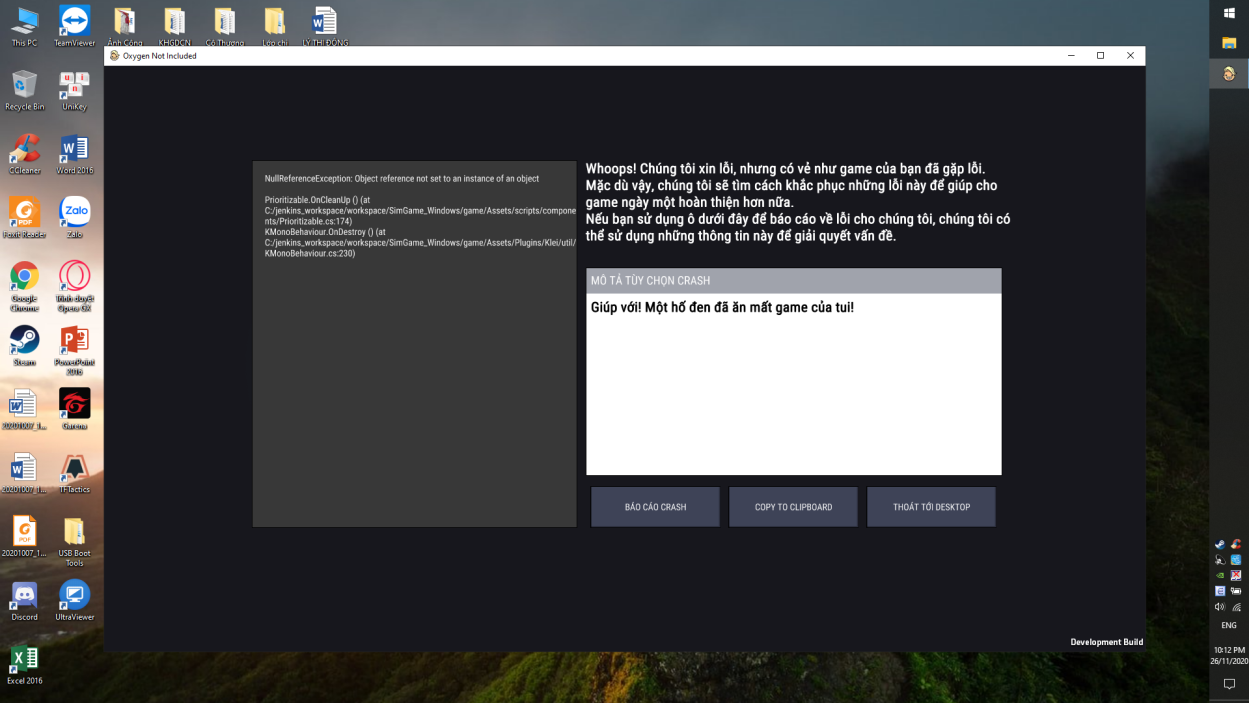Open the KHGDCN desktop folder

click(175, 27)
